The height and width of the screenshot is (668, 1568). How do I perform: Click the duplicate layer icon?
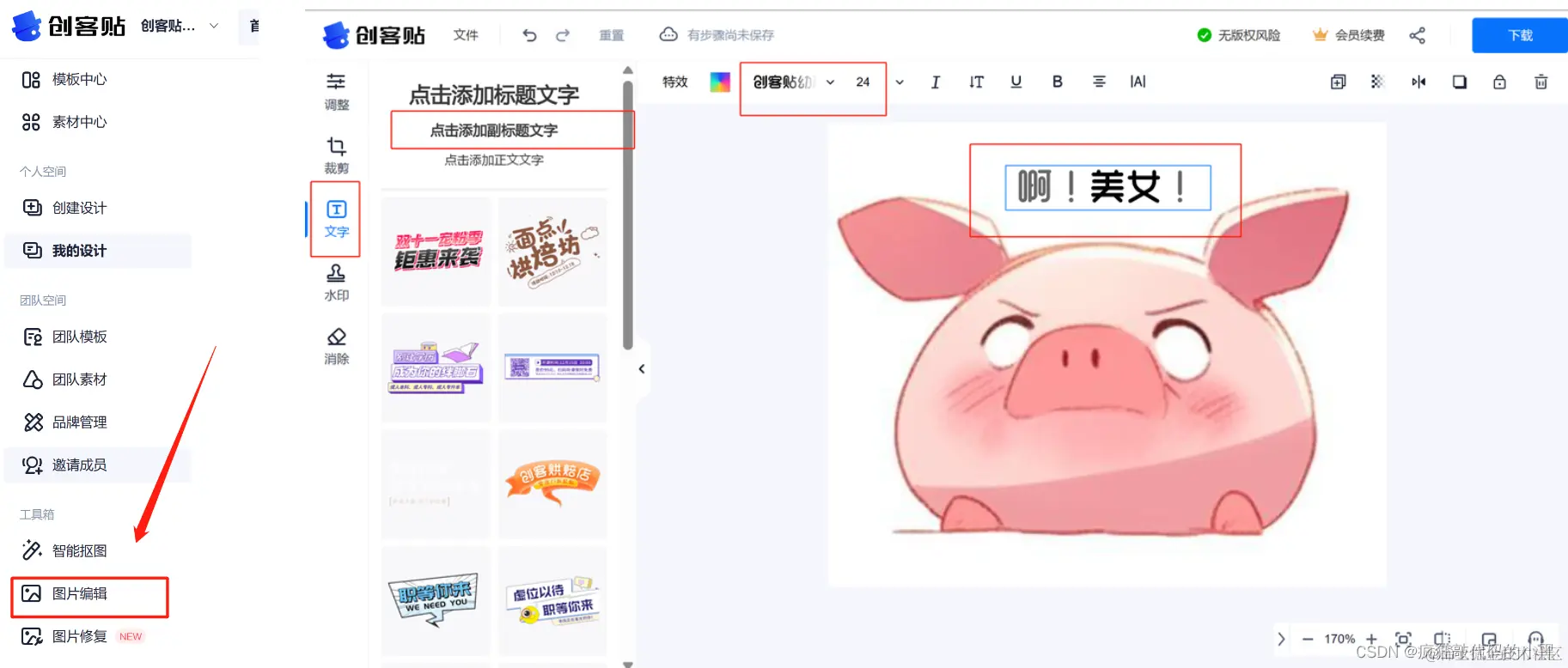tap(1338, 82)
